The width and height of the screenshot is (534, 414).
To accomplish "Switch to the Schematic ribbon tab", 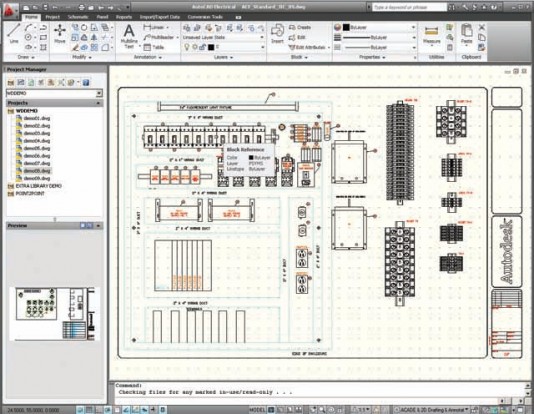I will click(x=78, y=17).
